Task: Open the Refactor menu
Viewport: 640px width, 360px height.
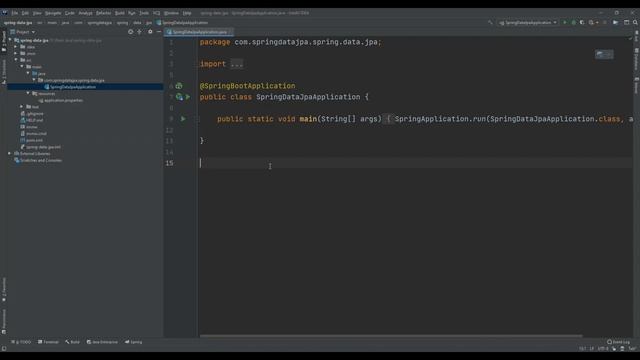Action: (104, 13)
